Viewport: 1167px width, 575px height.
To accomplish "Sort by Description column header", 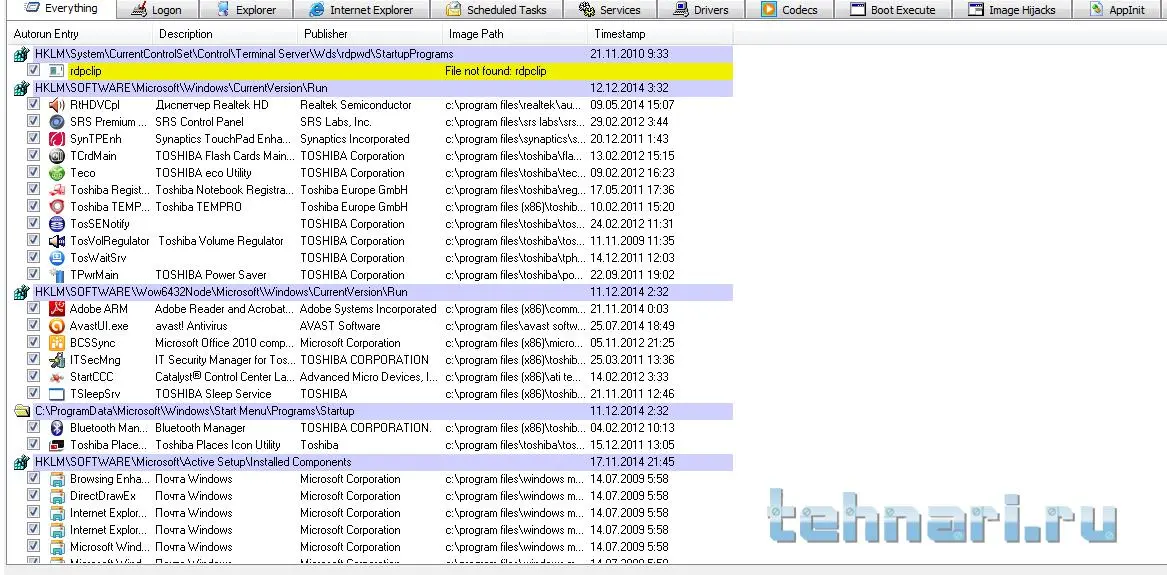I will pyautogui.click(x=225, y=34).
